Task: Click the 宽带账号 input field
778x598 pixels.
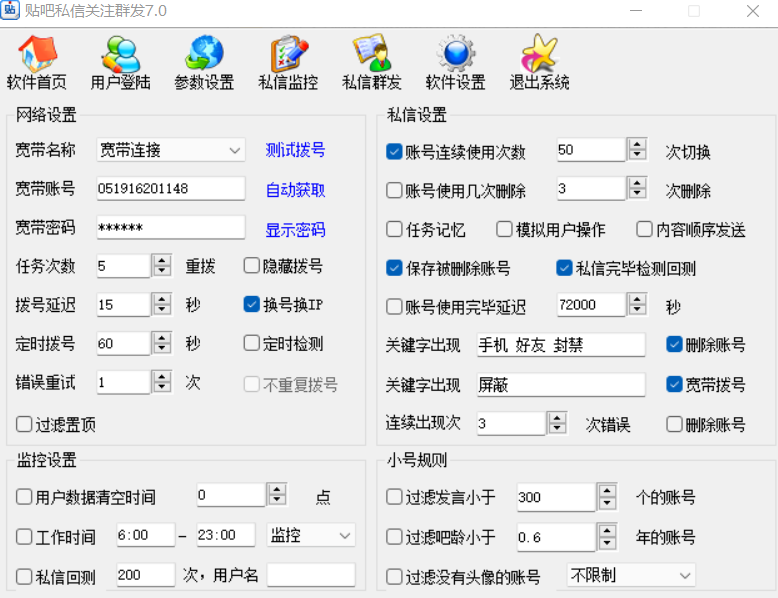Action: pos(170,189)
